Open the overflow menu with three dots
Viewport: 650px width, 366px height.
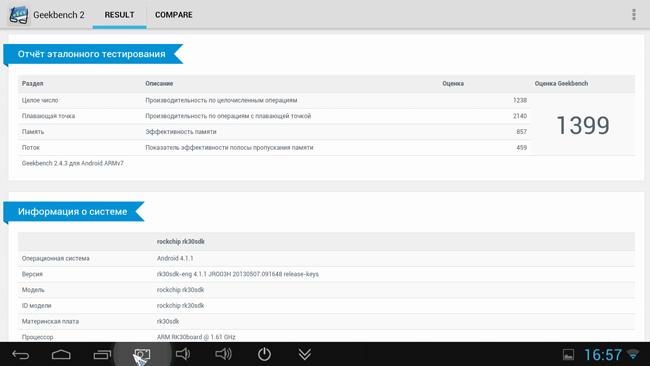(634, 15)
